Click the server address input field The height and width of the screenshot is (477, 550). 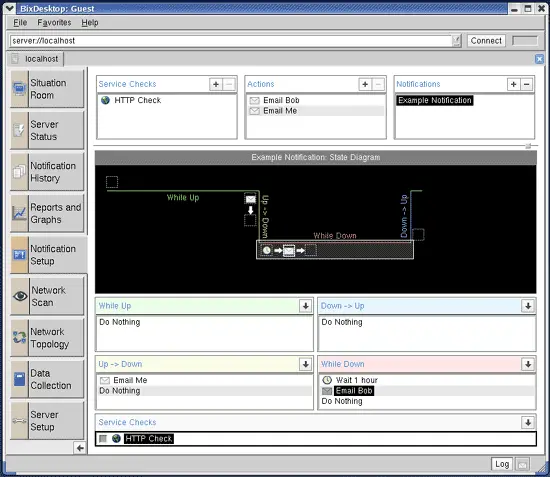[231, 41]
